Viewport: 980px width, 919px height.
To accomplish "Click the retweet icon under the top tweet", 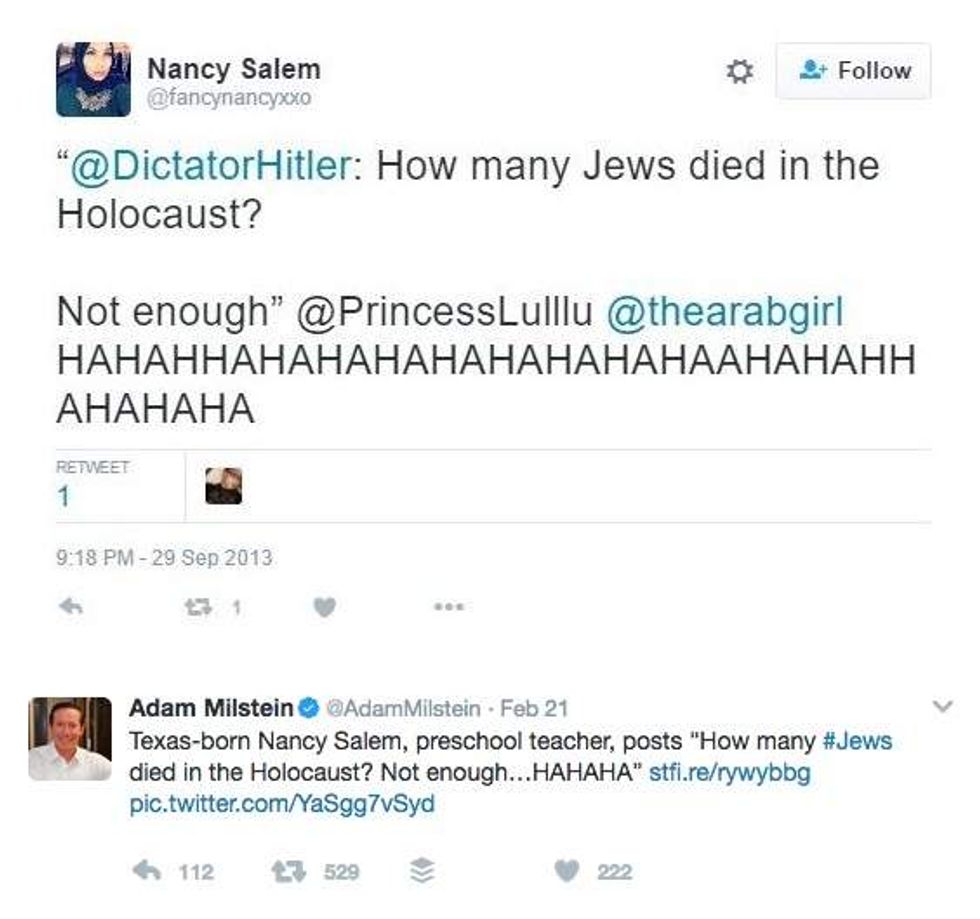I will point(195,606).
